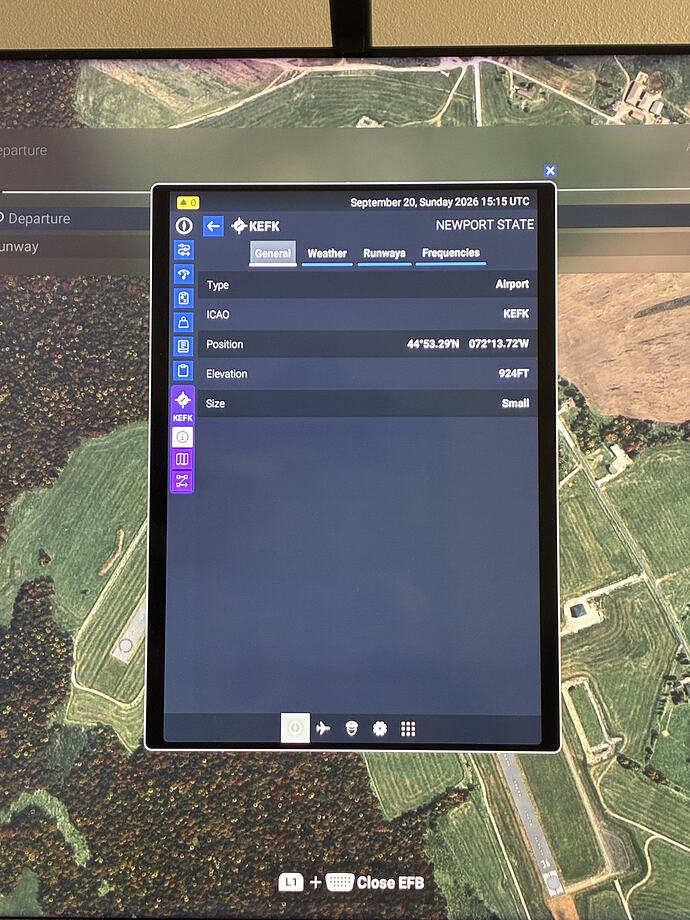Screen dimensions: 690x920
Task: Click the airport symbol next to KEFK title
Action: (x=239, y=226)
